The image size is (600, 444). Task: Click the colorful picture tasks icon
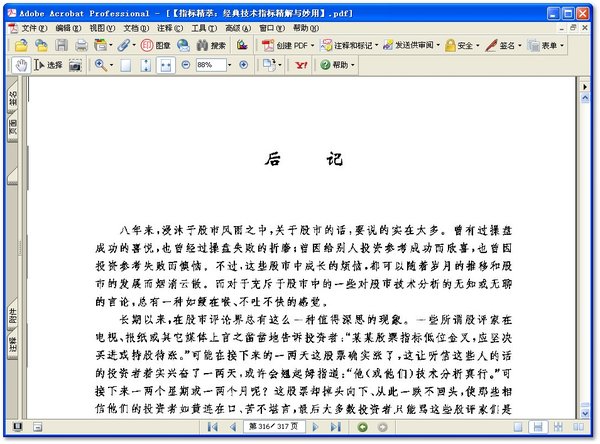pyautogui.click(x=242, y=46)
